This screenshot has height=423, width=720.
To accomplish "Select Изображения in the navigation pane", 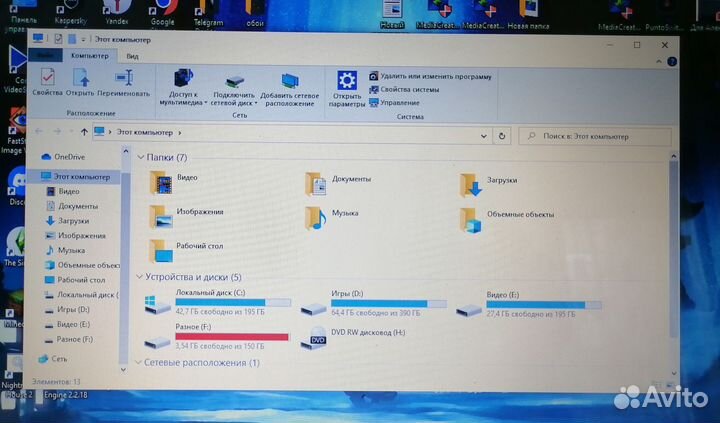I will (x=81, y=236).
